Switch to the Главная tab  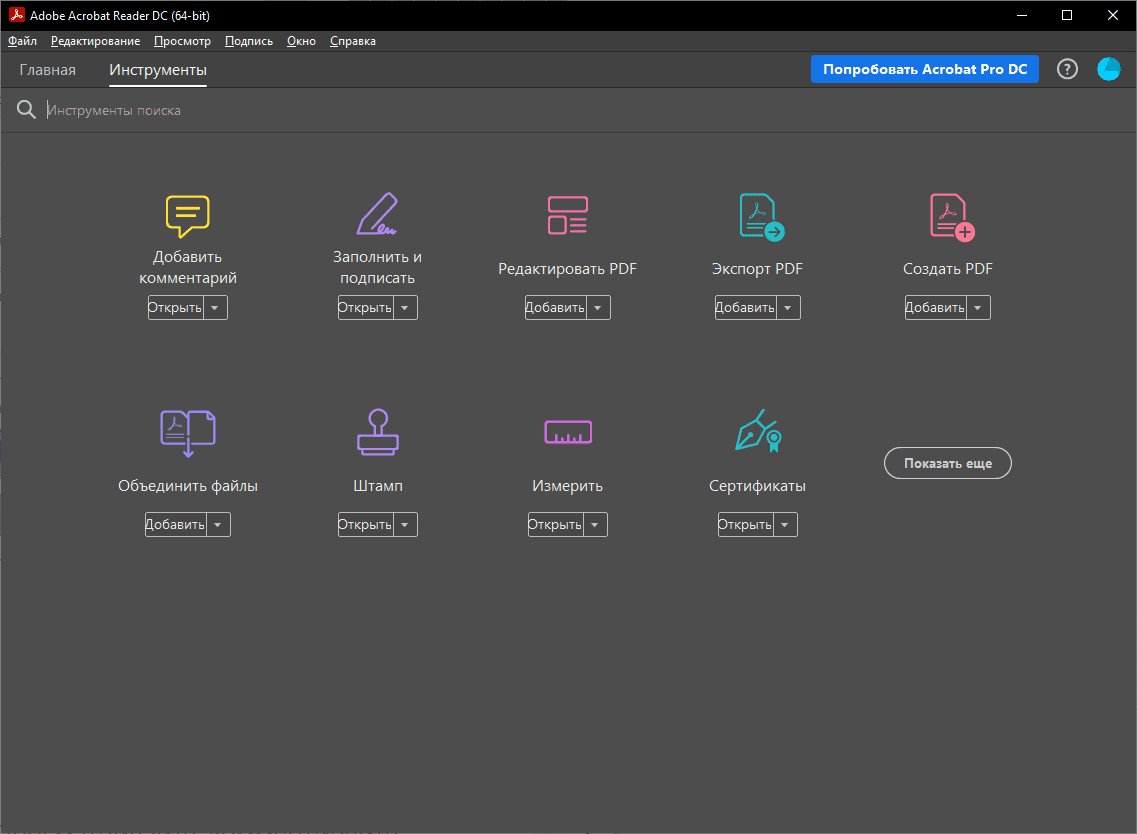pyautogui.click(x=48, y=70)
